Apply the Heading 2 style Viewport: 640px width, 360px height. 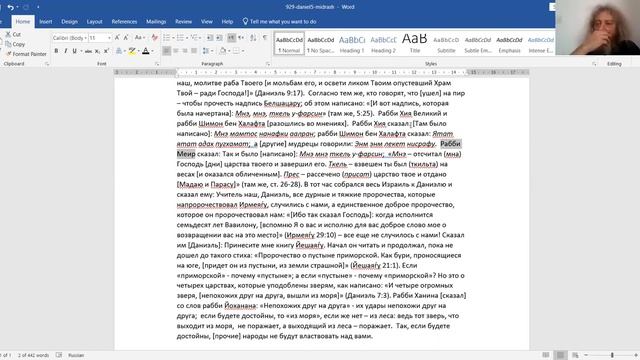click(x=383, y=44)
